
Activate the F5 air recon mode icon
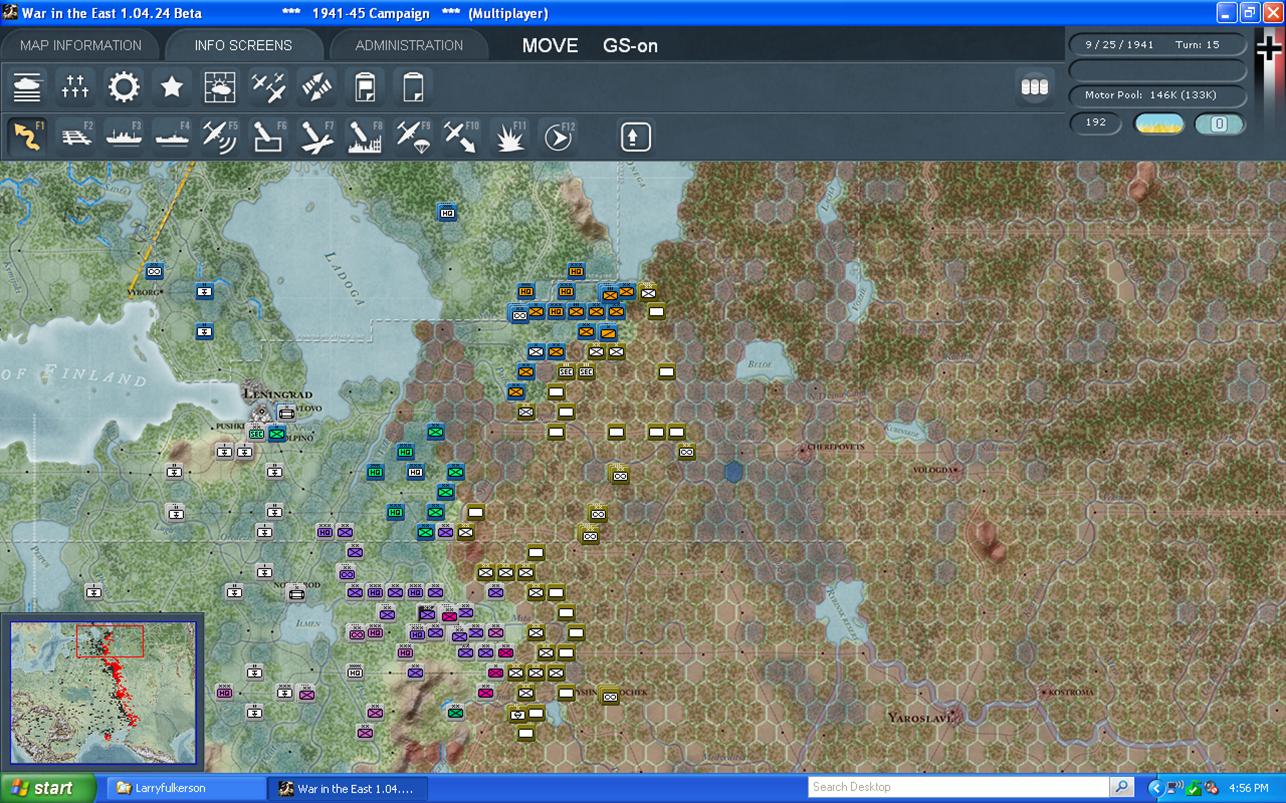[x=220, y=137]
